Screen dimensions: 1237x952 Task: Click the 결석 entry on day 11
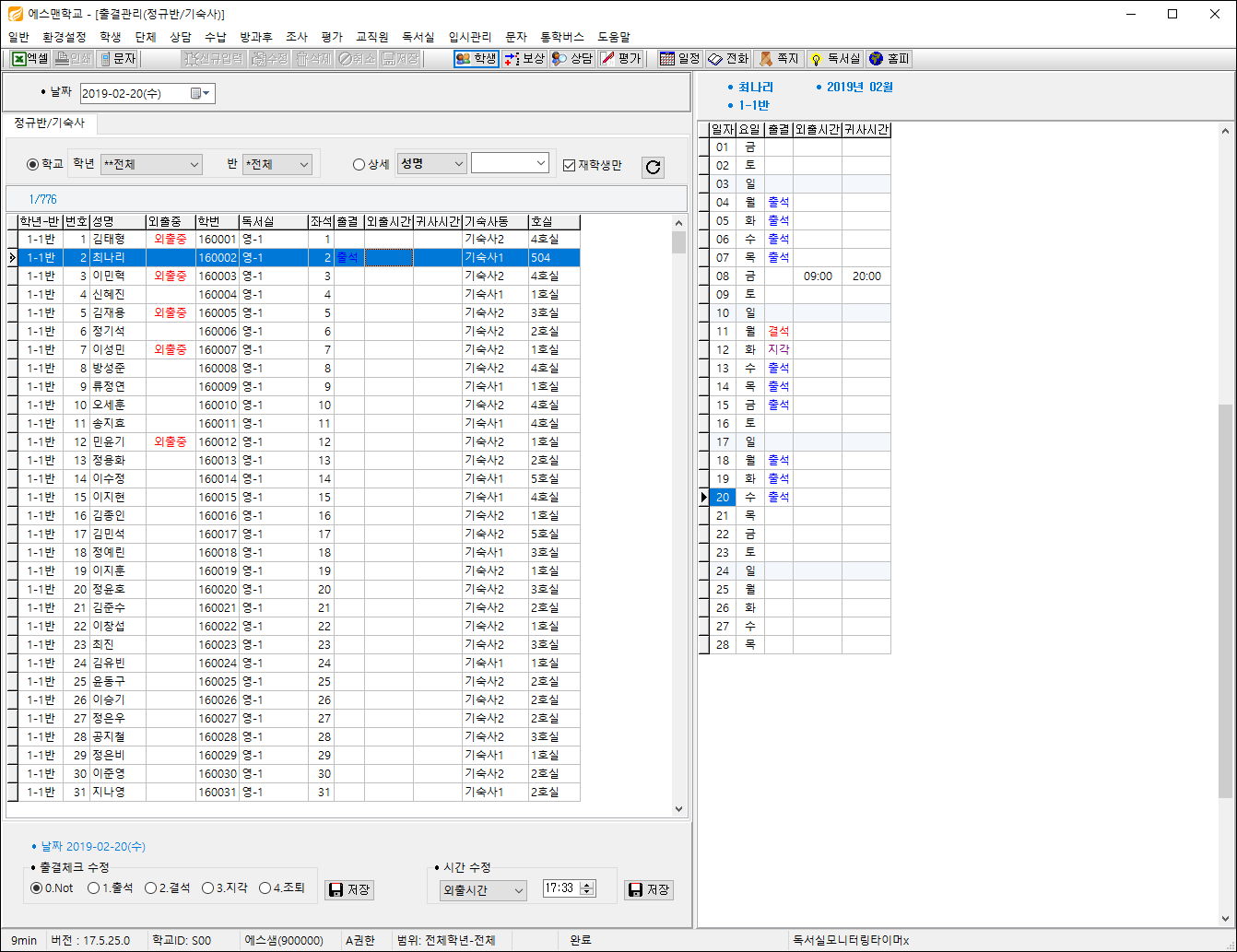click(x=779, y=332)
